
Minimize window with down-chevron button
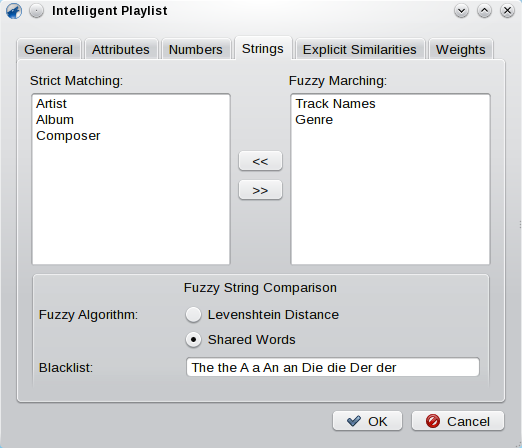pos(461,11)
